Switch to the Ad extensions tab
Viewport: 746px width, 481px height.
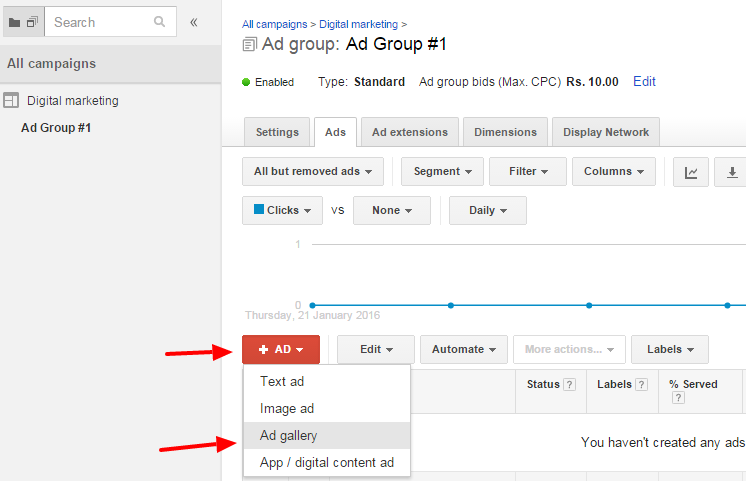pyautogui.click(x=410, y=132)
